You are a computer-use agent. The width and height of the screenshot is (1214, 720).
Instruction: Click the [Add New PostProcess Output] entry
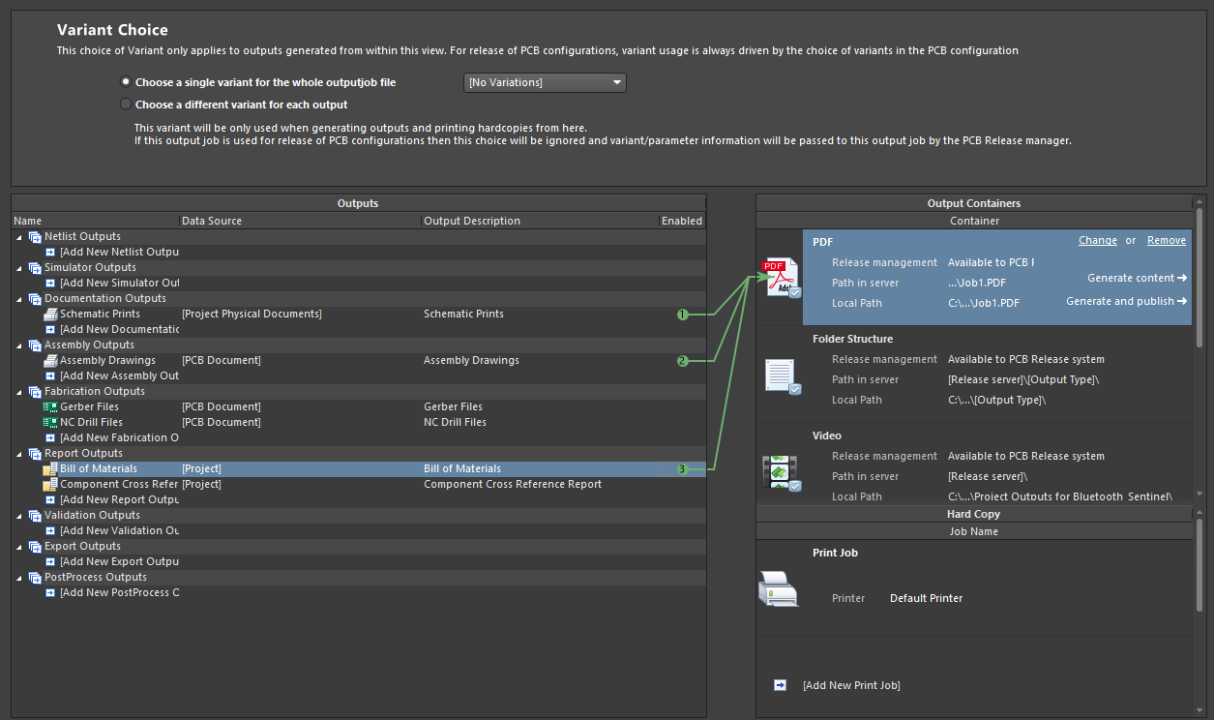click(x=120, y=593)
